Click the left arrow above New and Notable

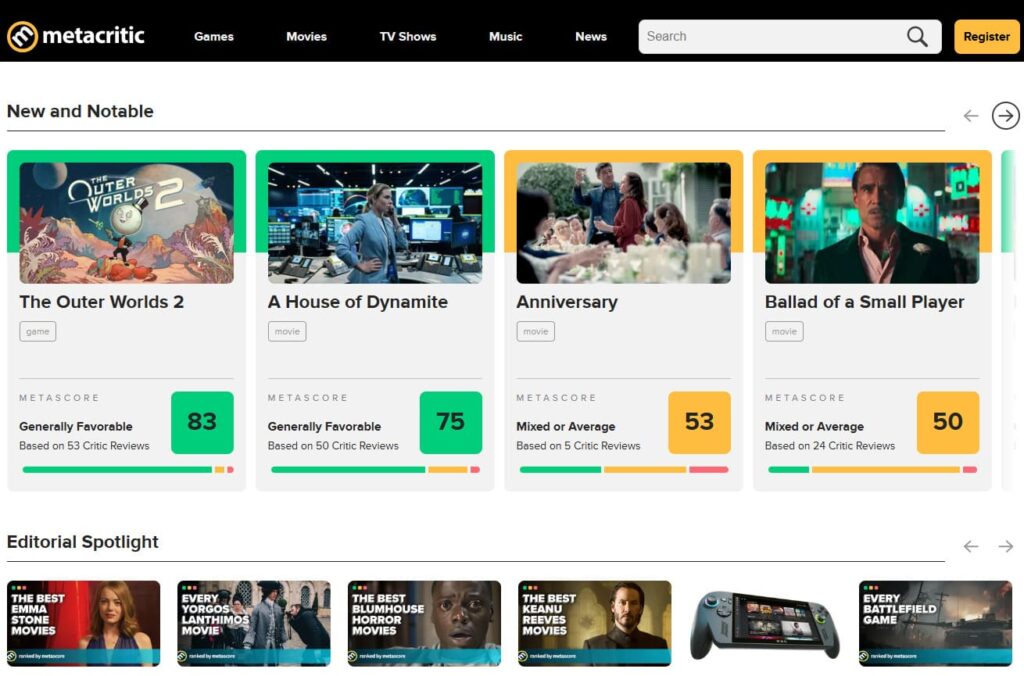coord(970,115)
